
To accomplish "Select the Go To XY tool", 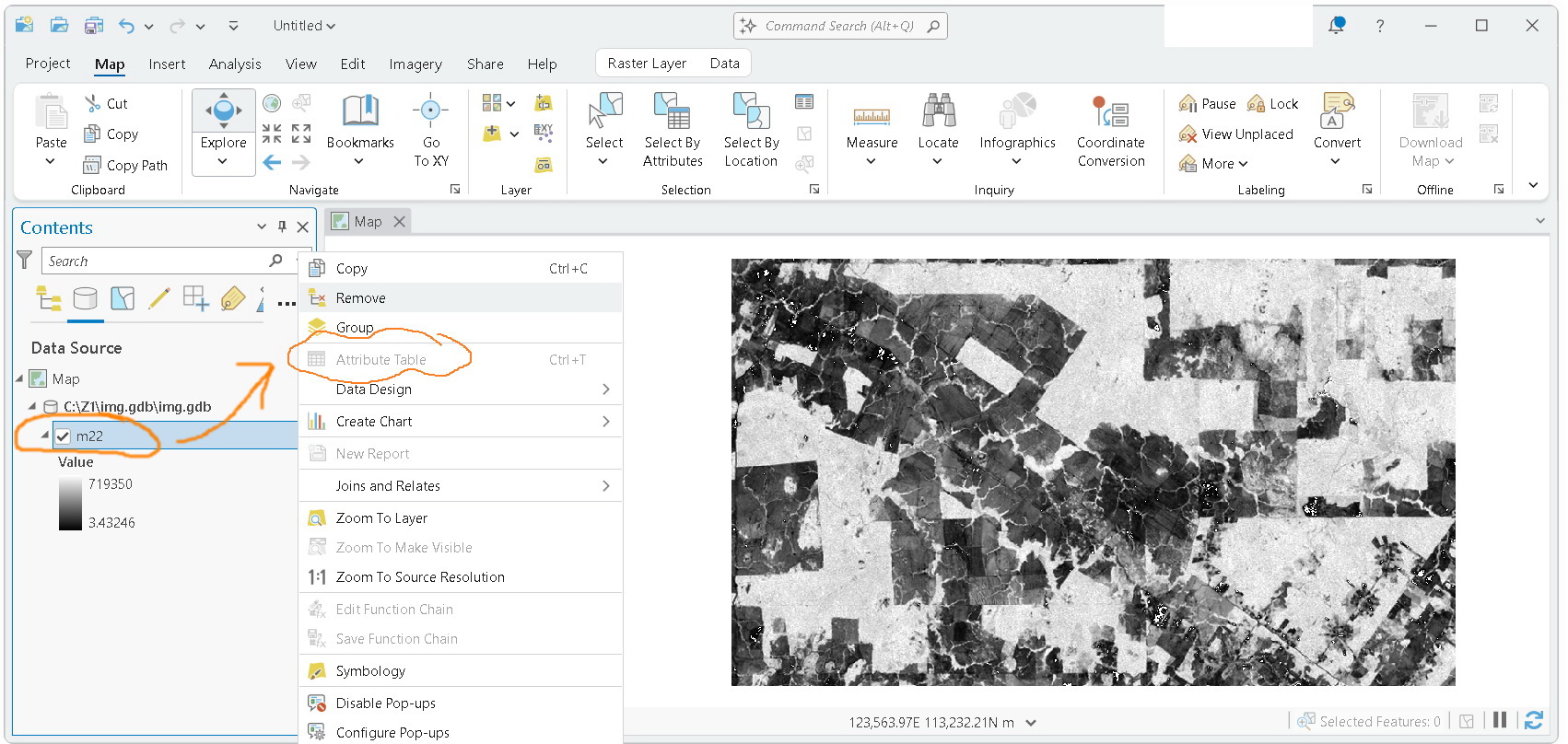I will click(x=430, y=129).
